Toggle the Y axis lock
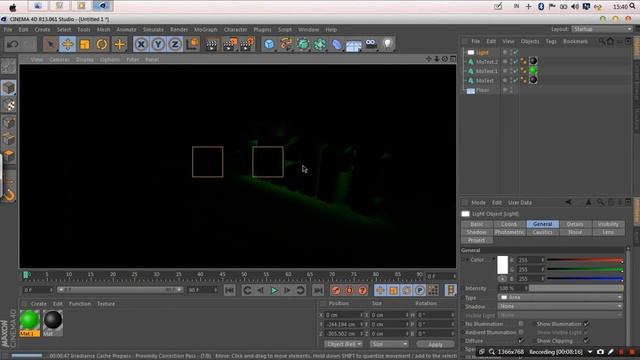Screen dimensions: 640x360 point(158,44)
